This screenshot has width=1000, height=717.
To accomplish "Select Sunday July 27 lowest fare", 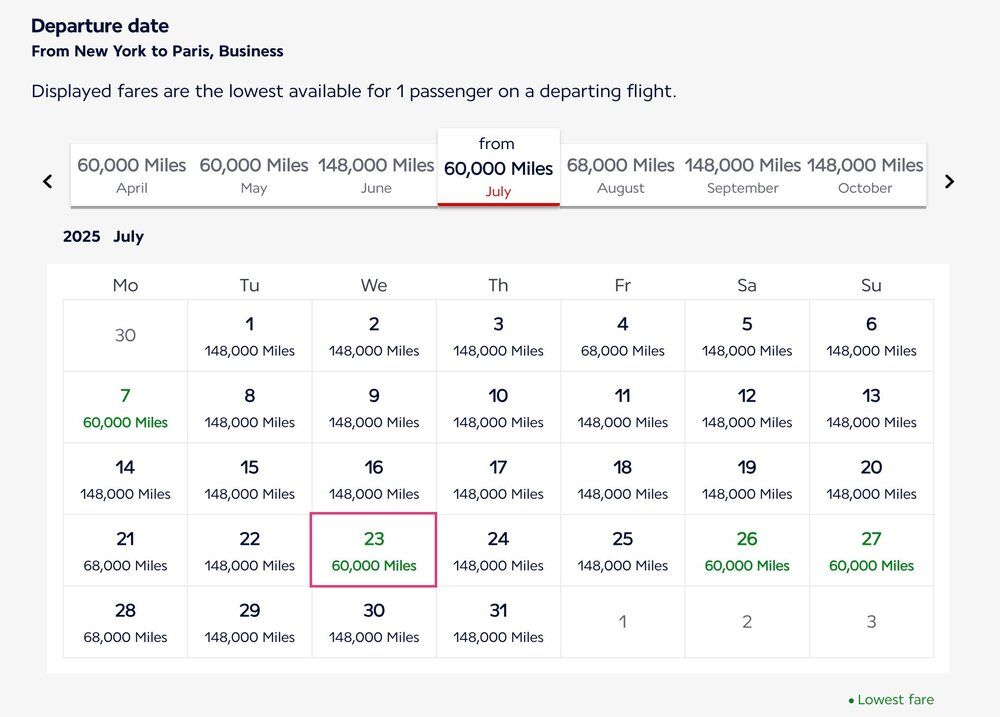I will point(871,551).
